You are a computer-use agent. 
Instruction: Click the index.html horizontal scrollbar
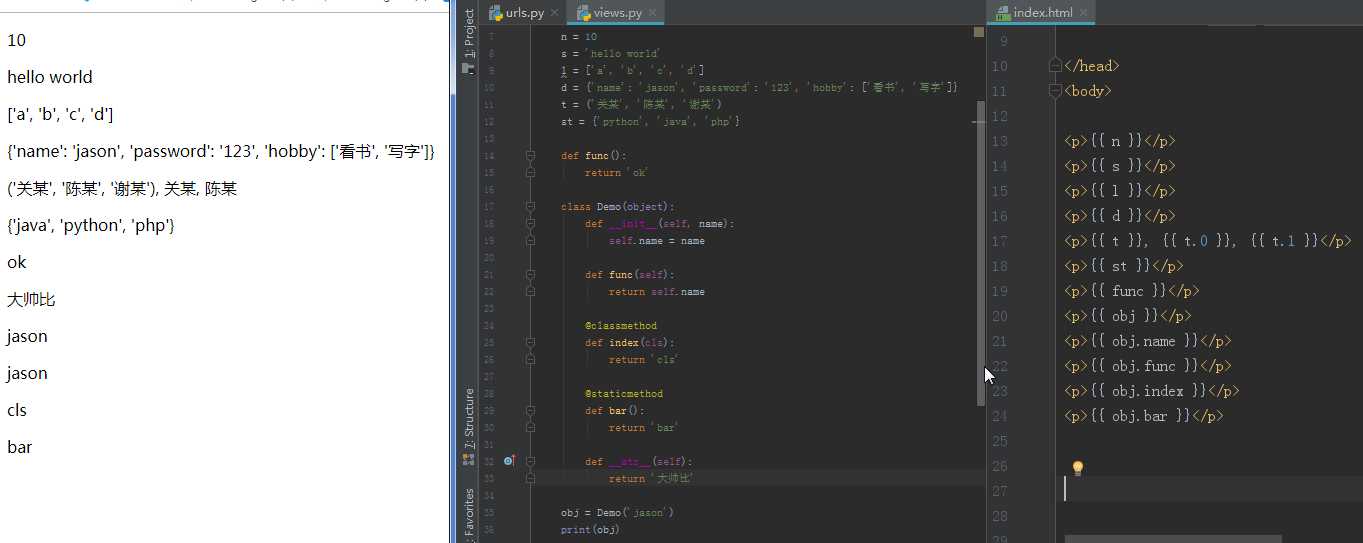(1172, 538)
